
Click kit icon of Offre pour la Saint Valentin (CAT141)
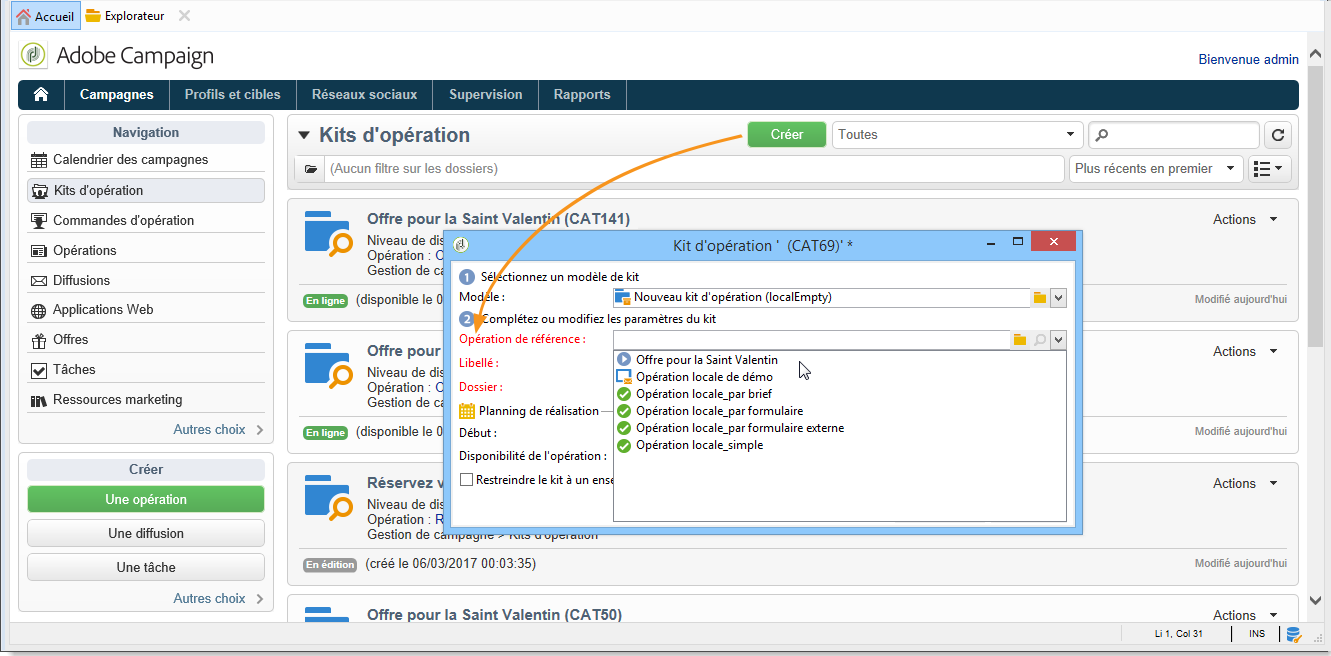[328, 236]
